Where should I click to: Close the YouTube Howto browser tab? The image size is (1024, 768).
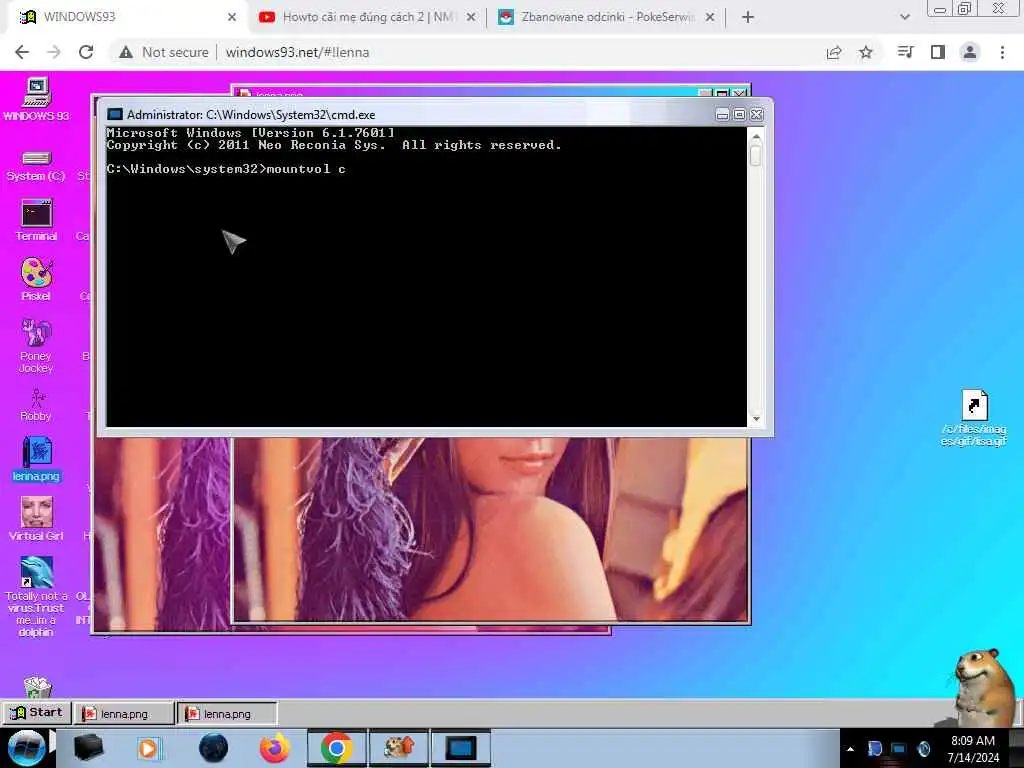tap(471, 17)
